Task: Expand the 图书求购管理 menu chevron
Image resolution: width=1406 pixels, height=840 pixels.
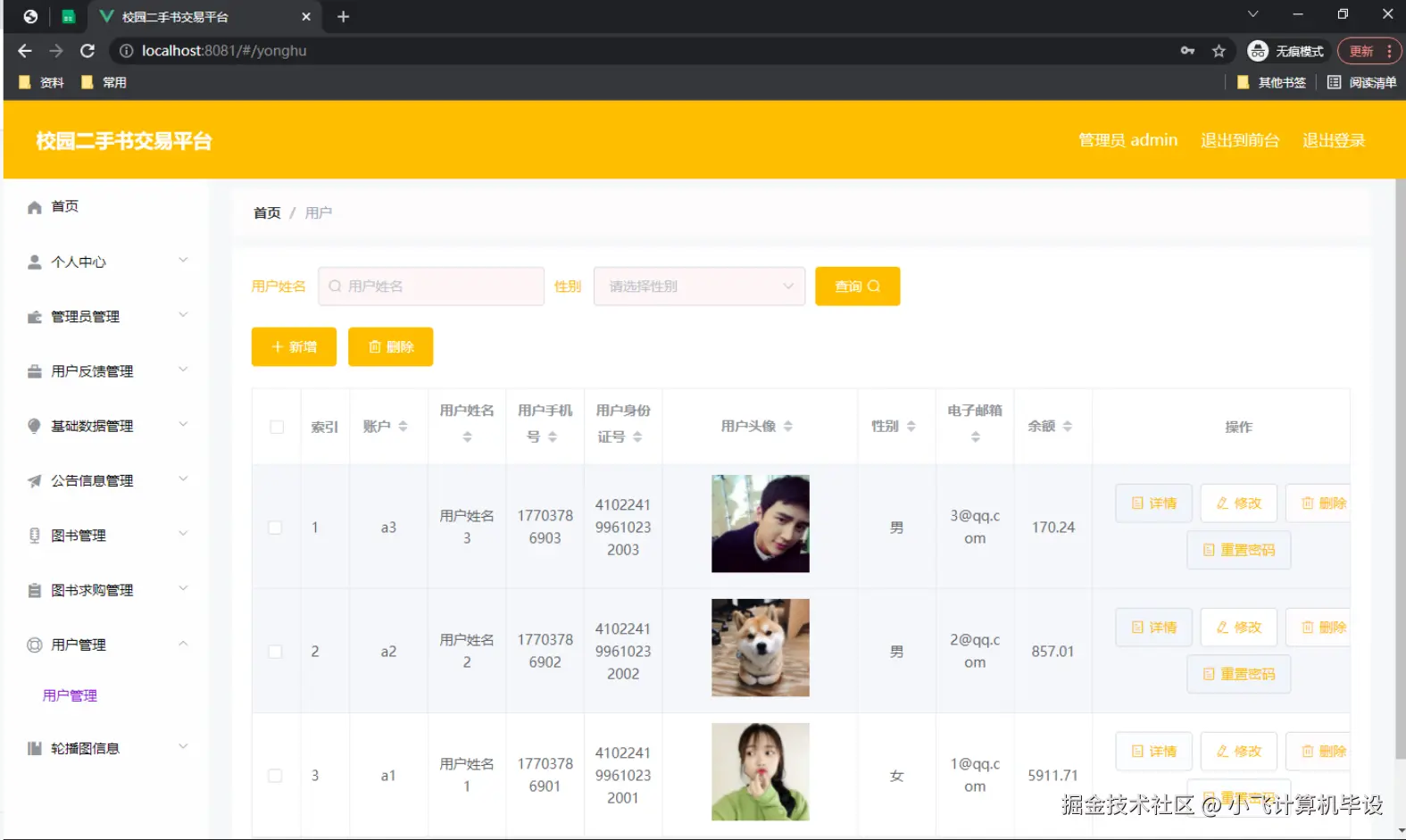Action: click(x=183, y=588)
